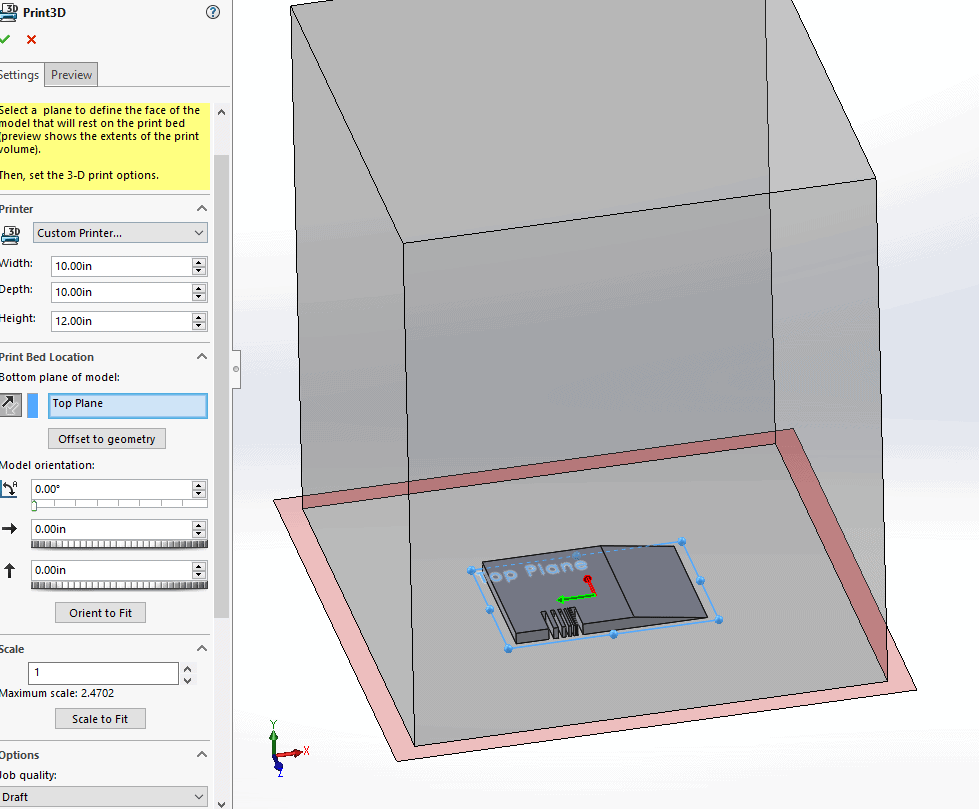Screen dimensions: 979x809
Task: Click the vertical offset arrow icon
Action: (x=11, y=571)
